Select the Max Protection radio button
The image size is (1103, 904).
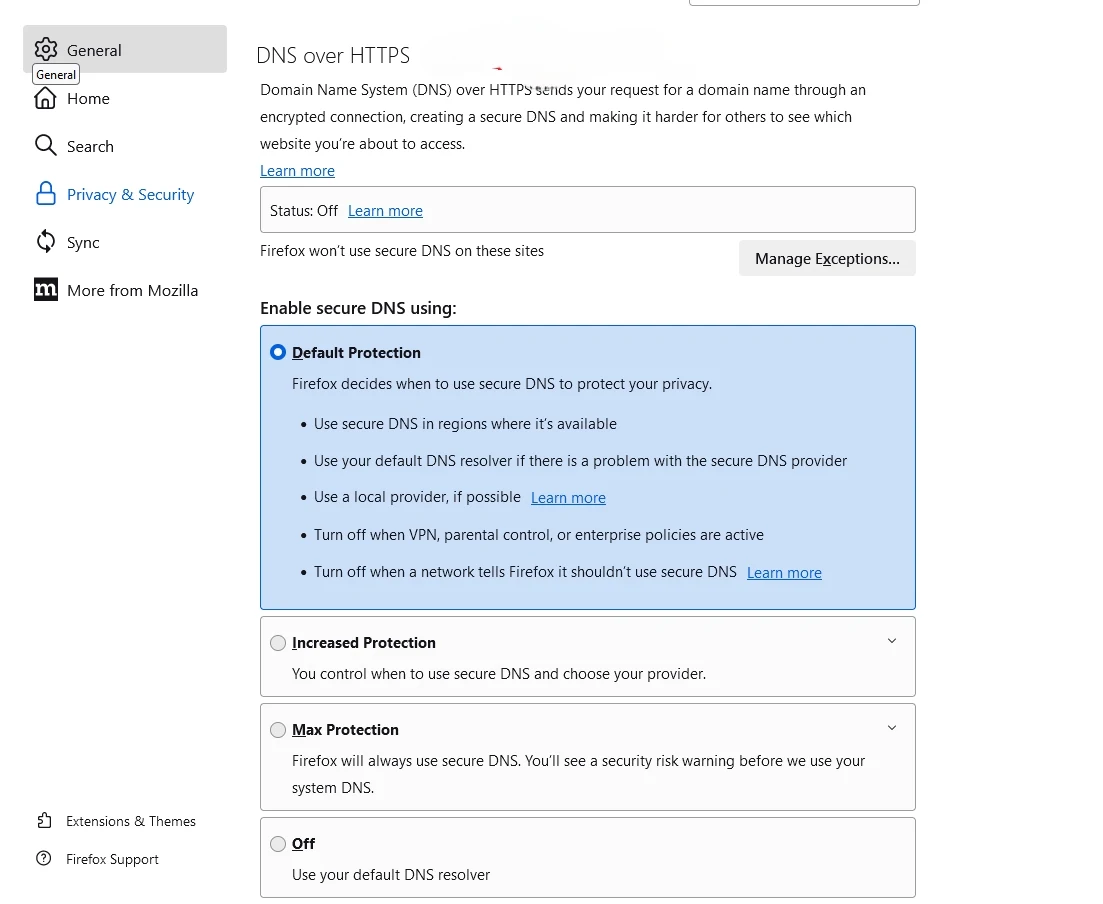tap(278, 730)
